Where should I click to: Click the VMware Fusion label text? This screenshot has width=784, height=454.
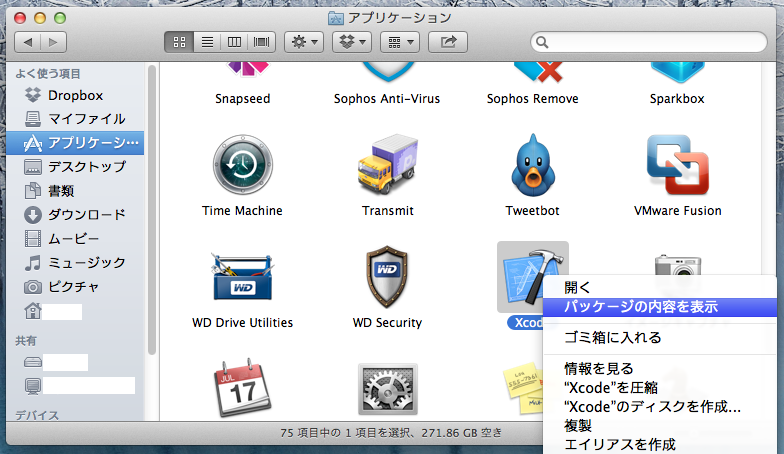(678, 211)
